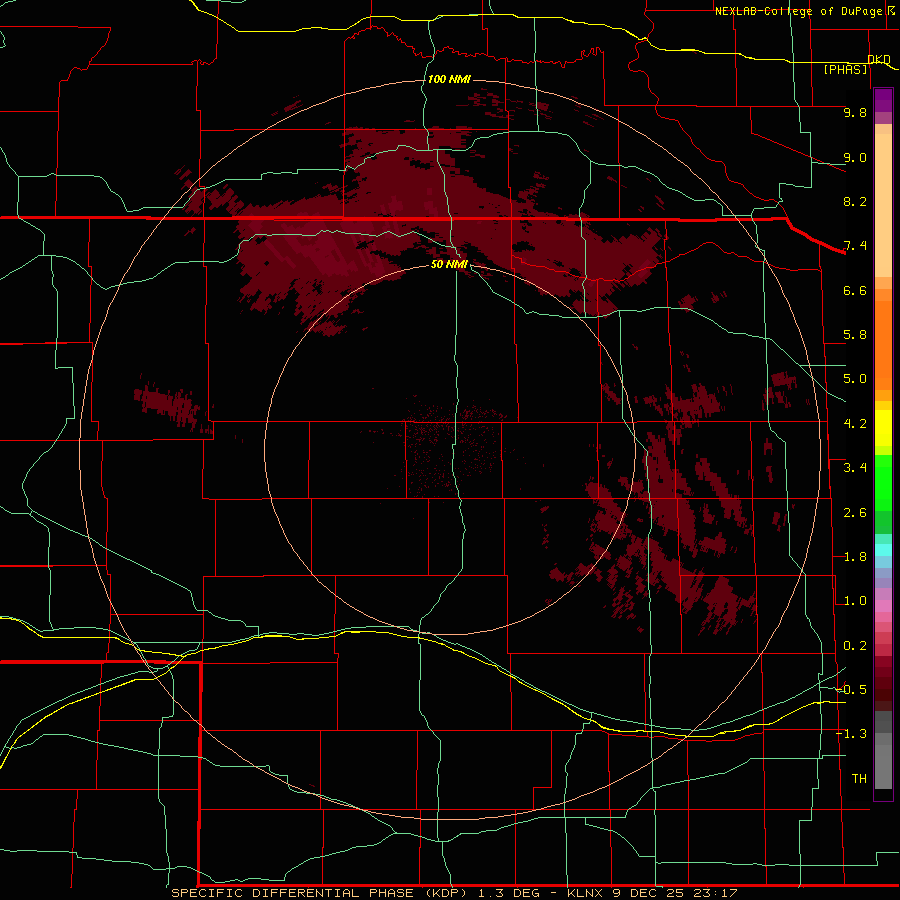Click the 1.8 scale value

pos(855,557)
